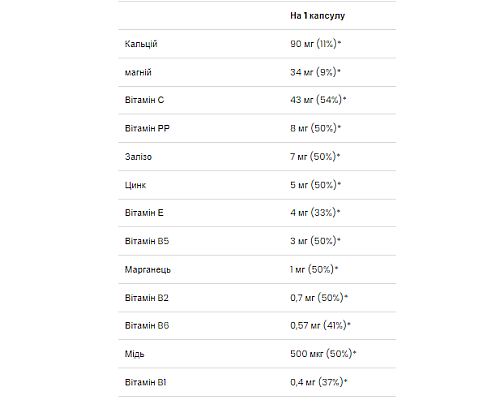Click the 90 мг (11%) value
The image size is (500, 400).
pyautogui.click(x=316, y=44)
